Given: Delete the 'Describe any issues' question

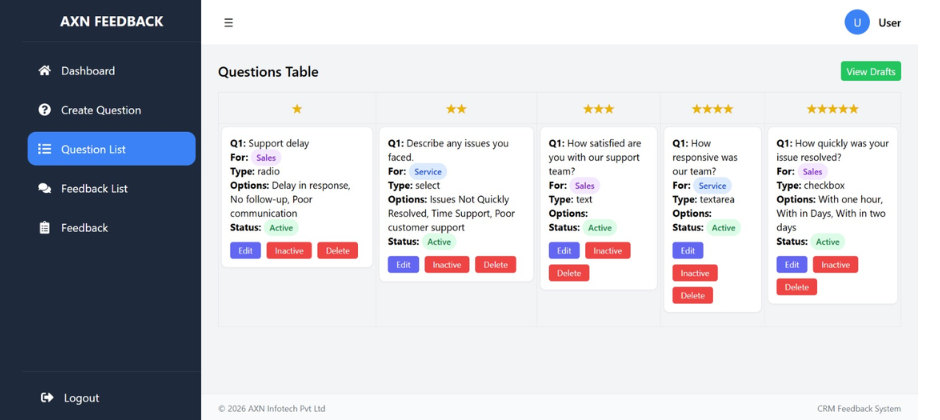Looking at the screenshot, I should (495, 265).
